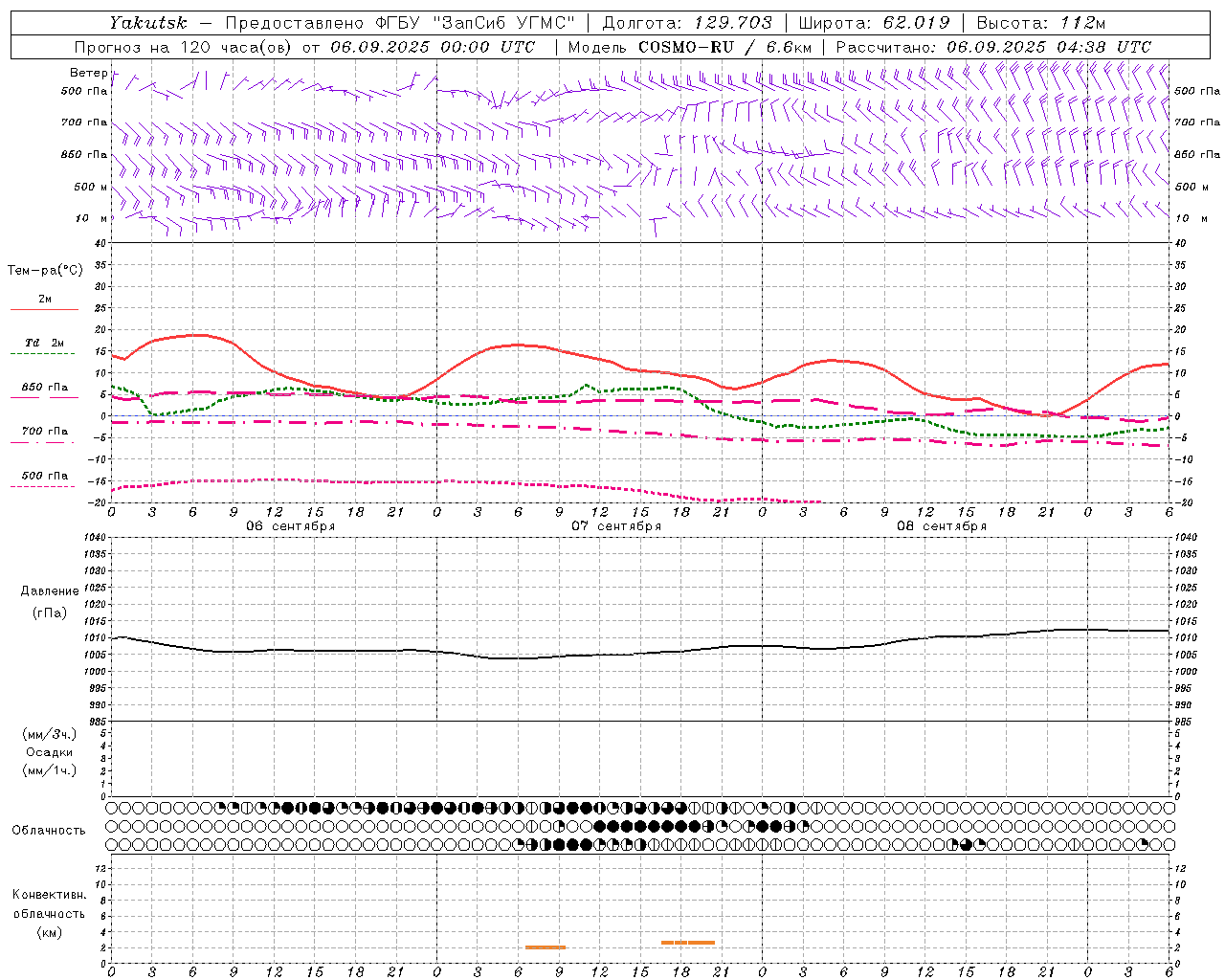Click the '(гПа)' pressure unit label
Viewport: 1225px width, 980px height.
(x=50, y=612)
